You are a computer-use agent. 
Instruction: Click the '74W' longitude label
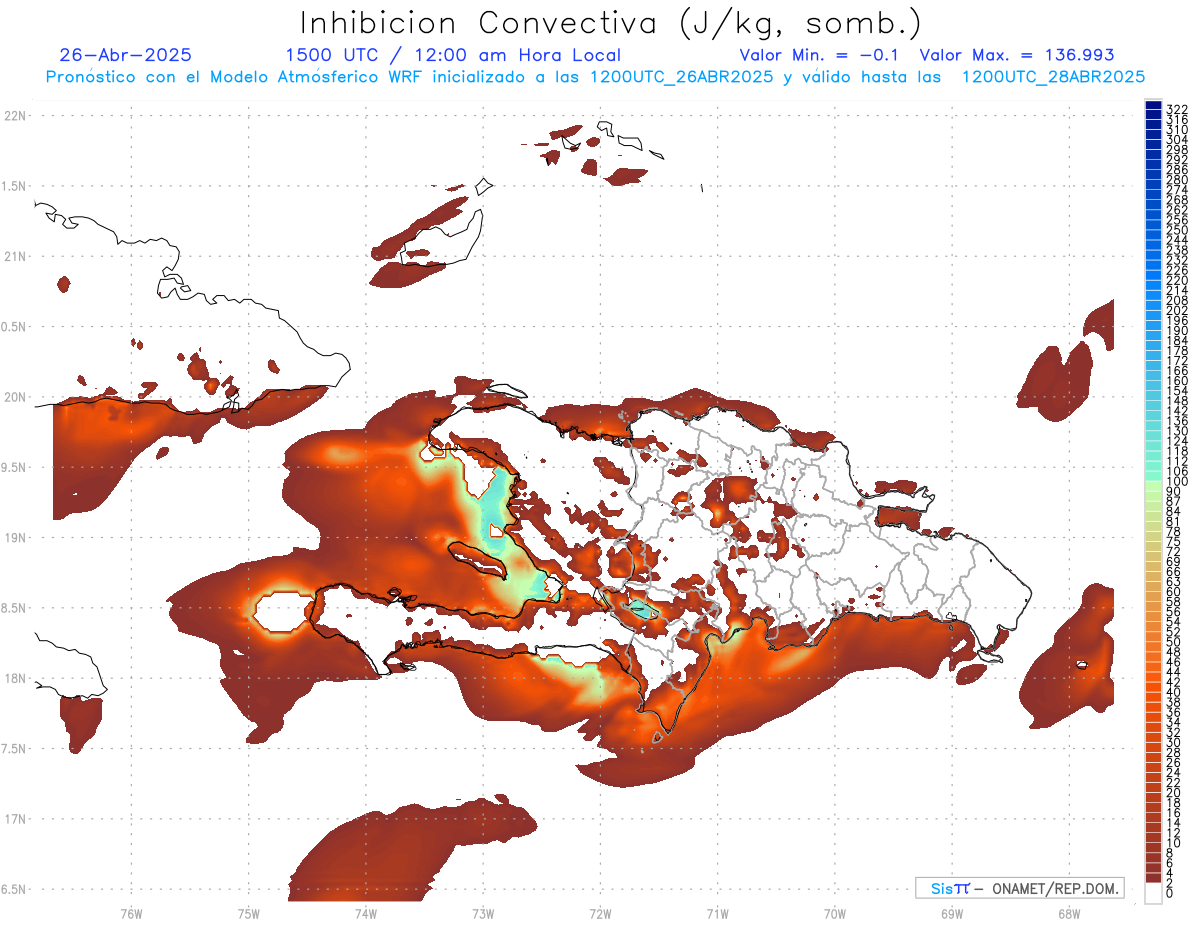[x=366, y=913]
